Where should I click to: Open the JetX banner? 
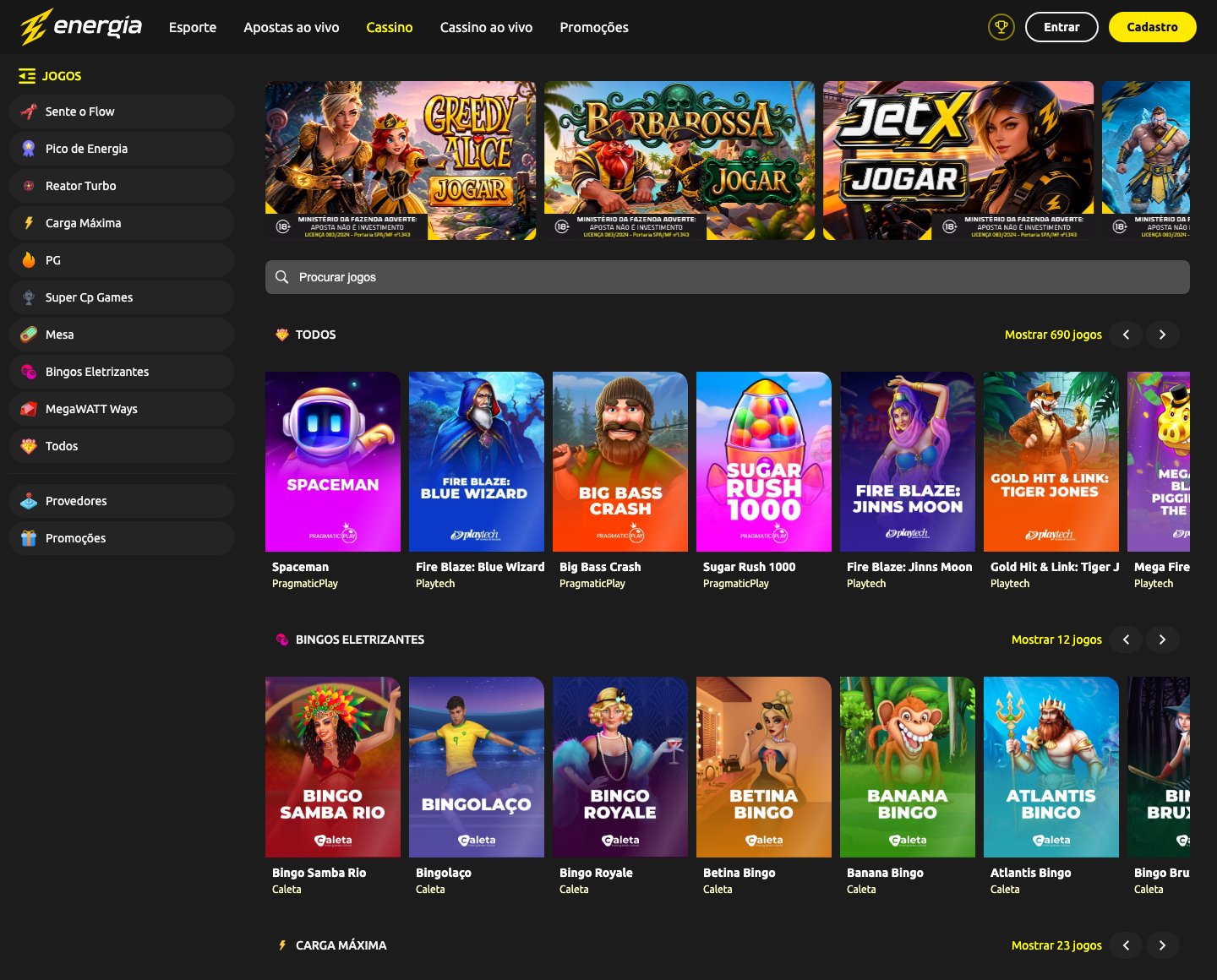click(x=958, y=161)
